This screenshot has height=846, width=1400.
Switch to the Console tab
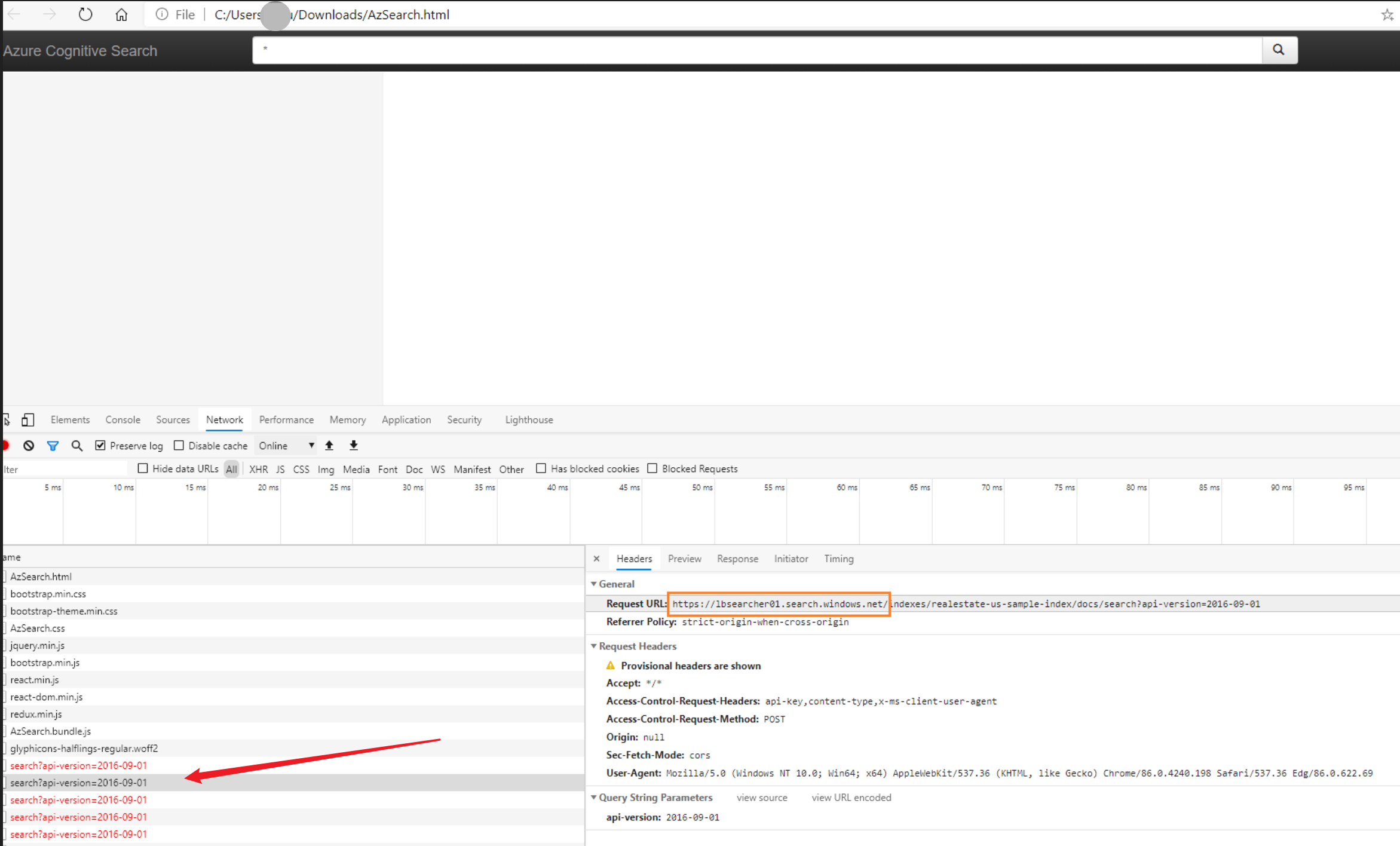pyautogui.click(x=122, y=420)
